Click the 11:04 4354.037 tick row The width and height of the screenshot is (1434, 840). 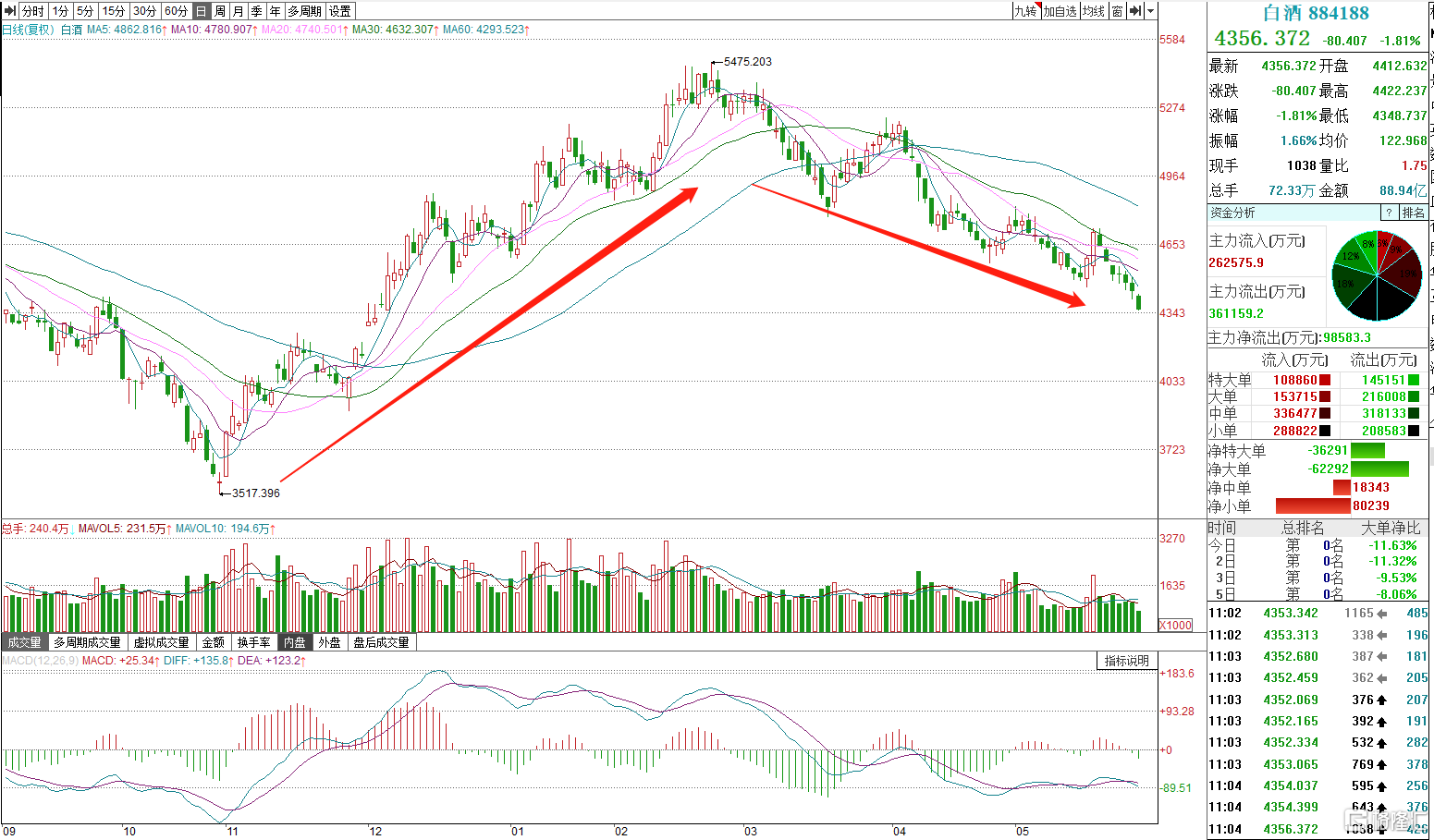click(1318, 785)
